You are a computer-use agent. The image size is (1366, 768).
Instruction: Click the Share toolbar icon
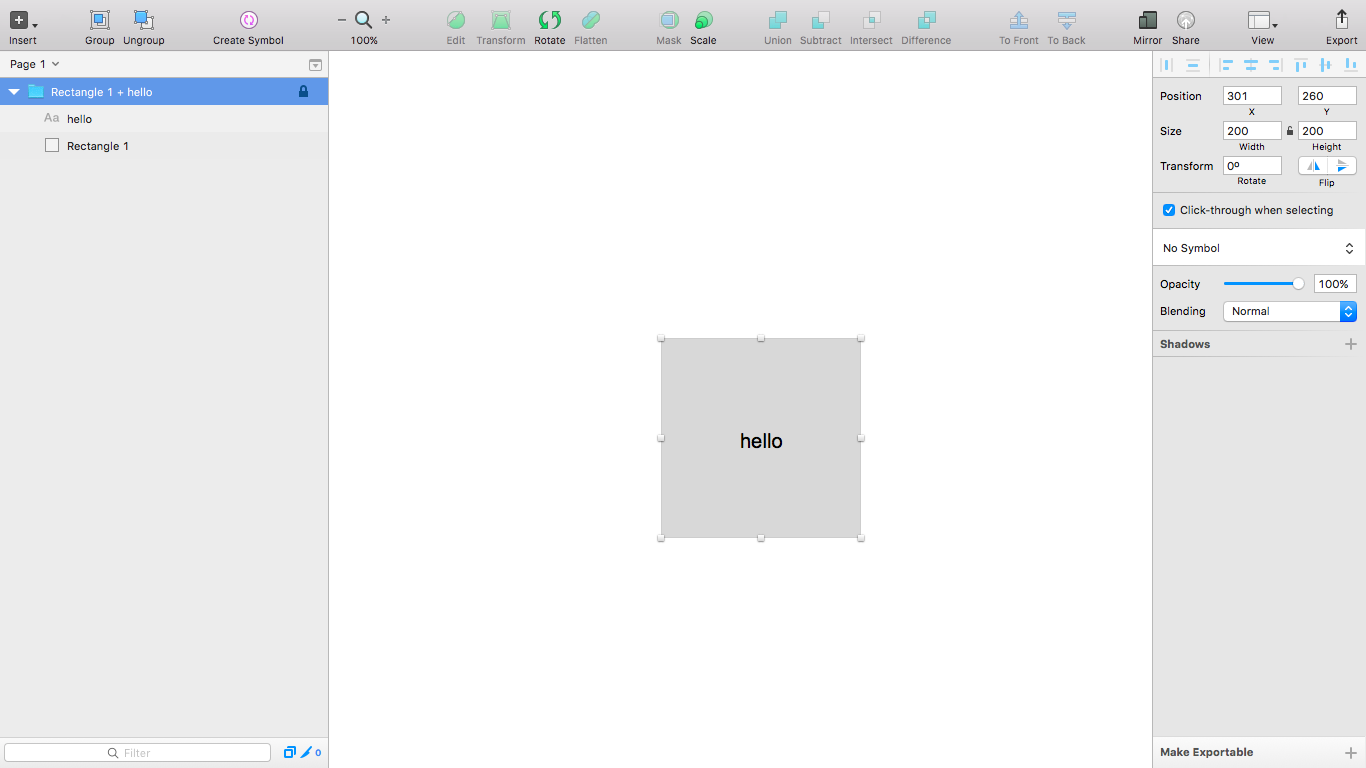click(1185, 20)
